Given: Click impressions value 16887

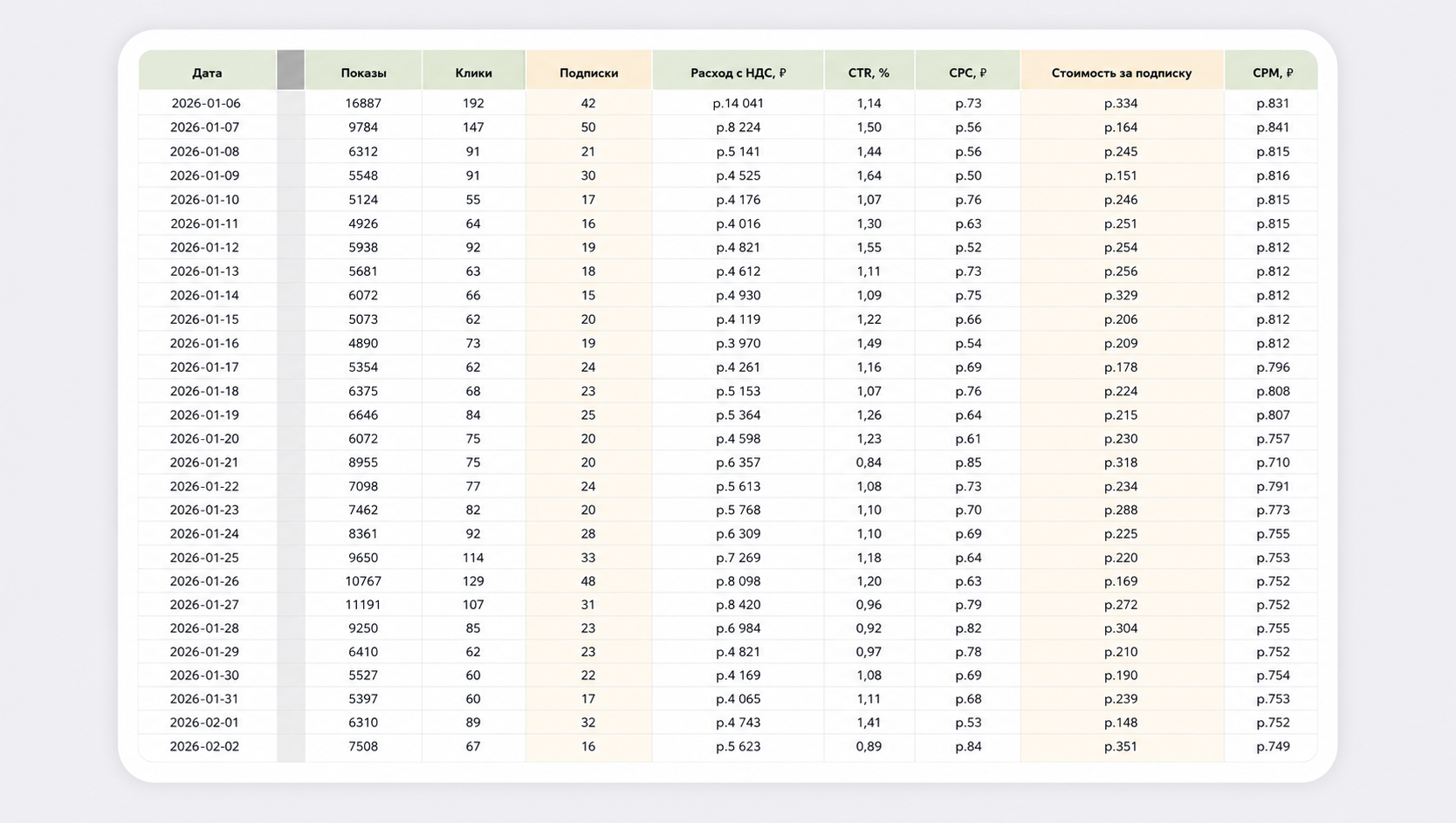Looking at the screenshot, I should (363, 103).
